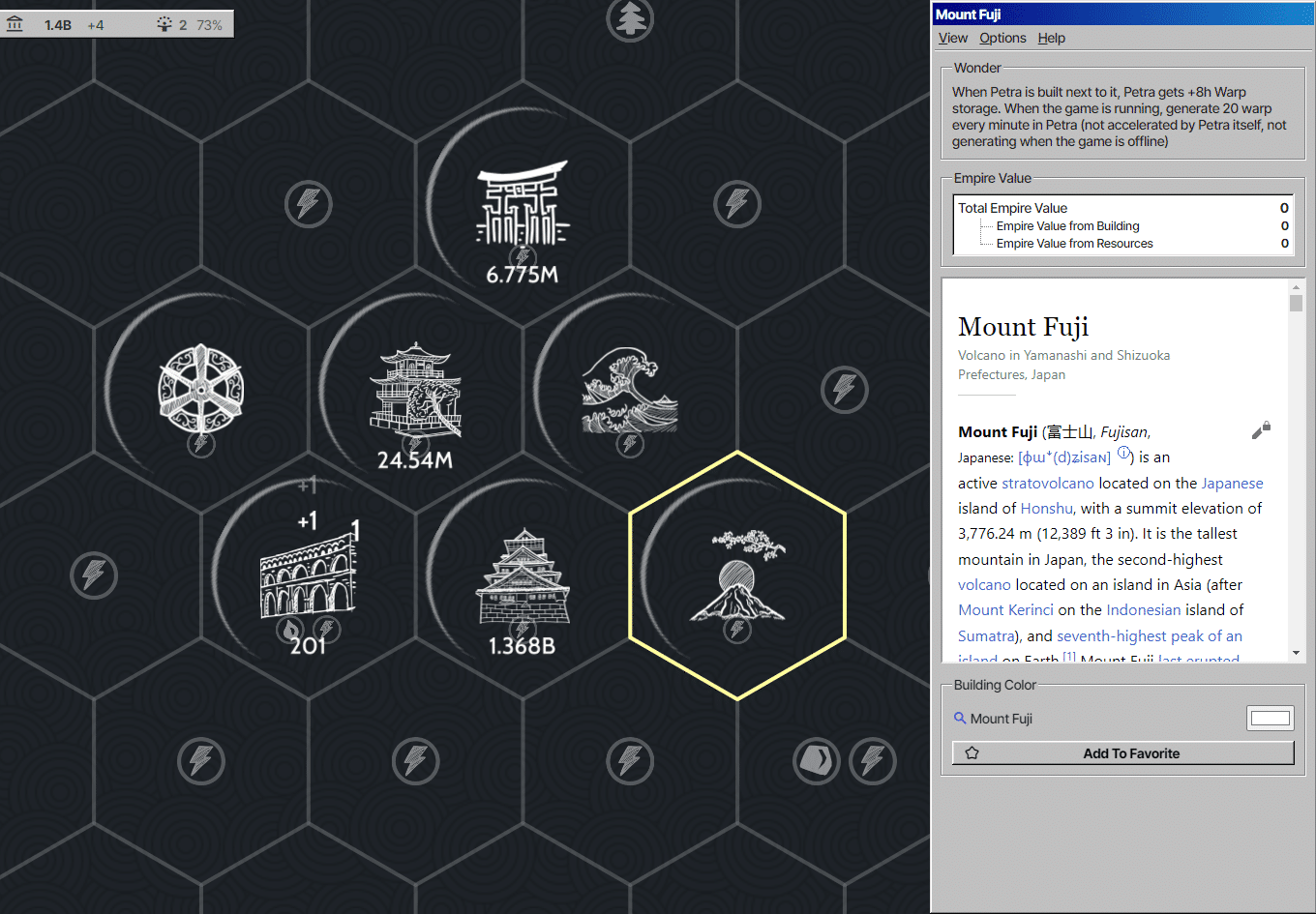Select the aqueduct building showing 201
1316x914 pixels.
(308, 576)
